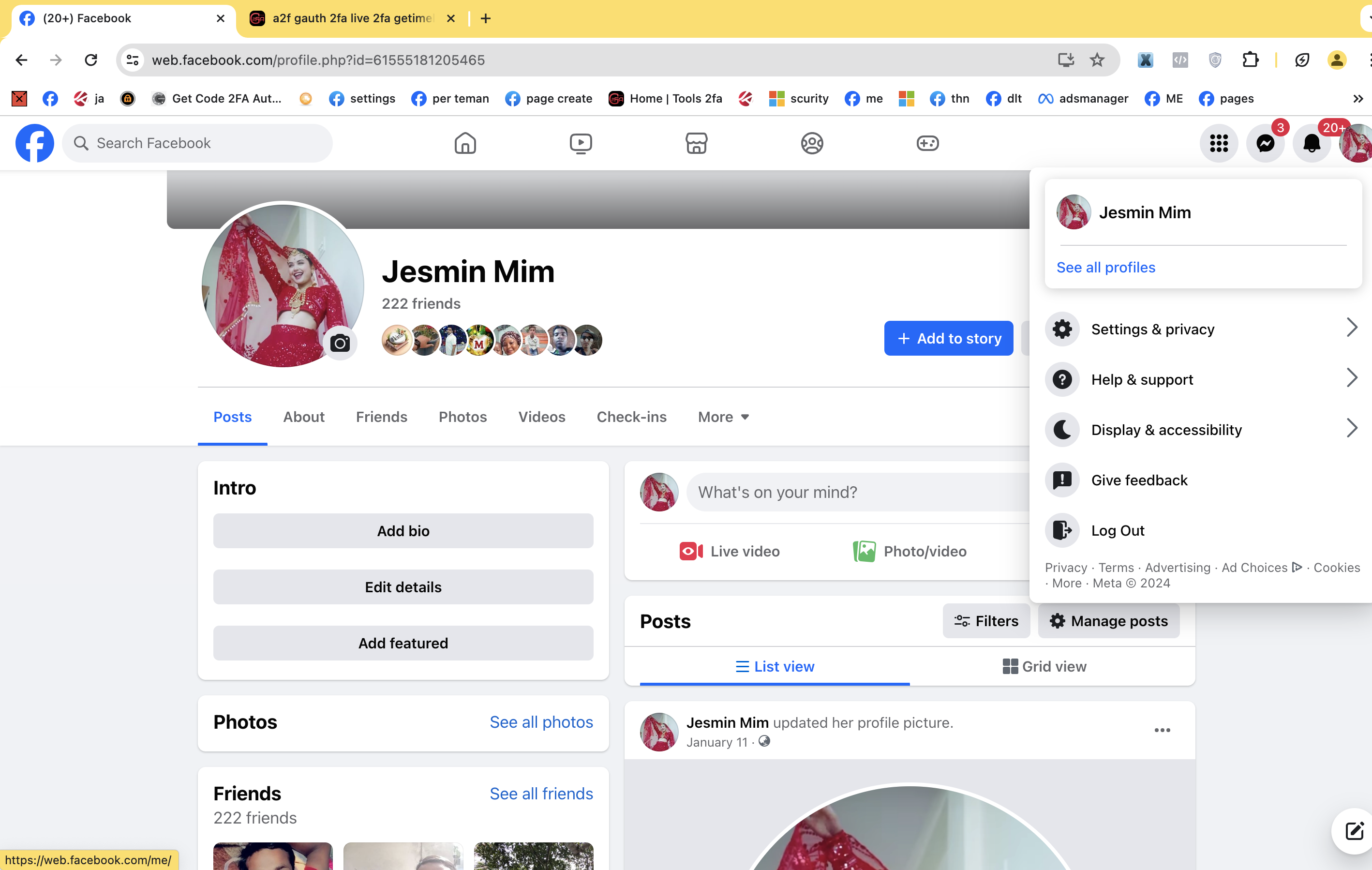Viewport: 1372px width, 870px height.
Task: Select the Posts tab
Action: [x=233, y=417]
